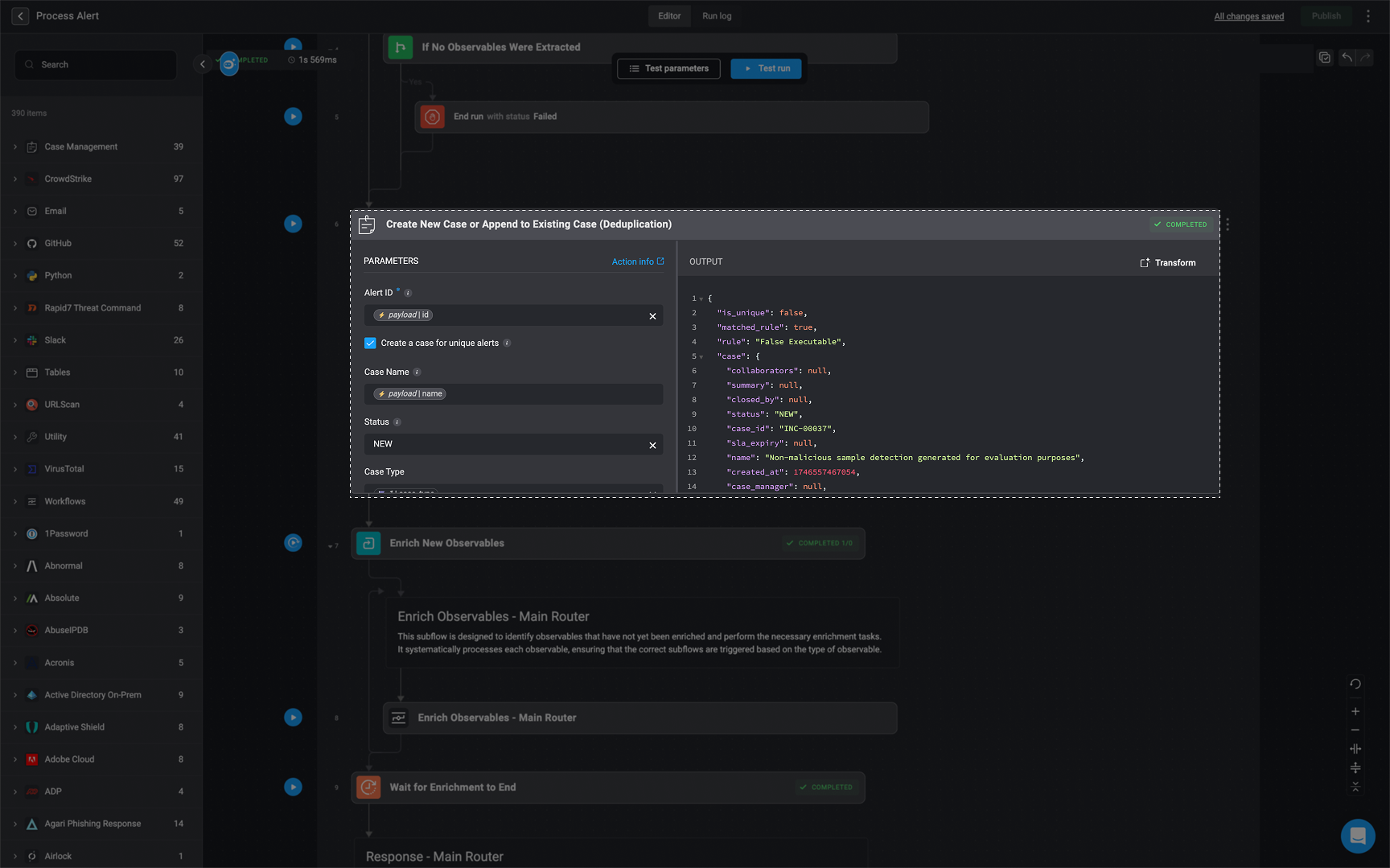Select the URLScan category row
Viewport: 1390px width, 868px height.
(101, 405)
